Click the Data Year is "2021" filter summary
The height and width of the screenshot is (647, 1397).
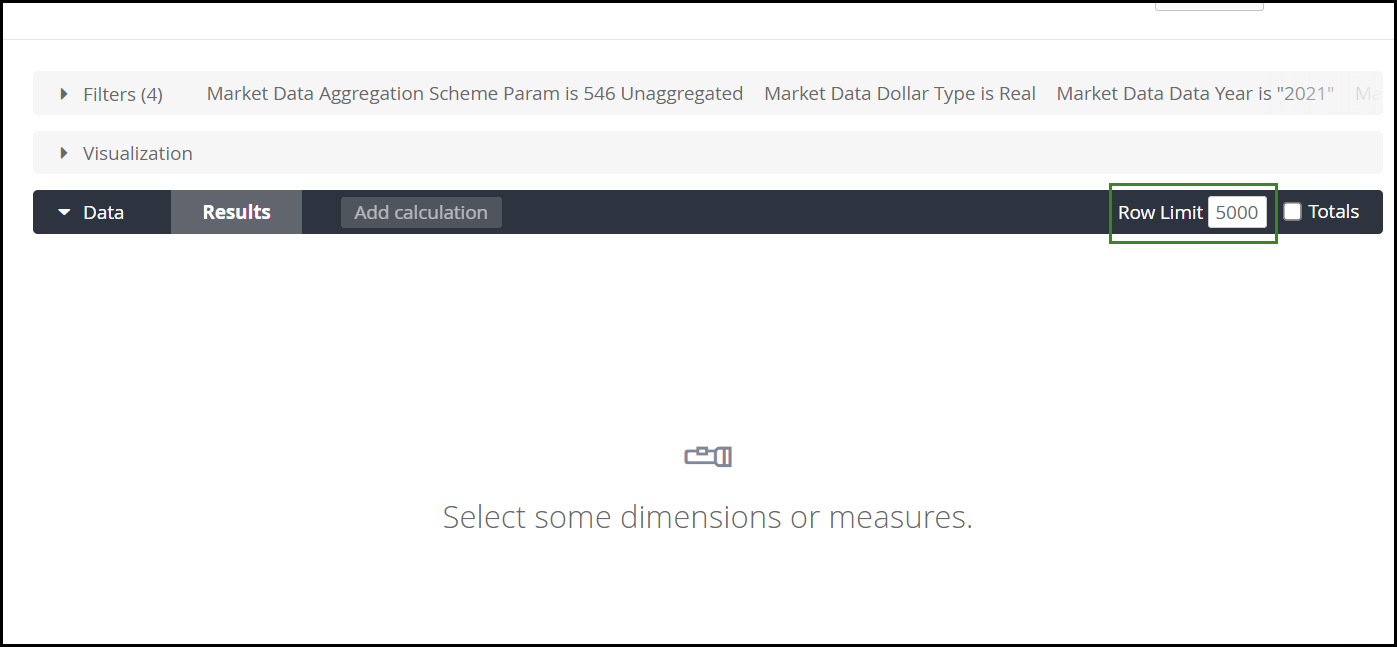[1195, 94]
